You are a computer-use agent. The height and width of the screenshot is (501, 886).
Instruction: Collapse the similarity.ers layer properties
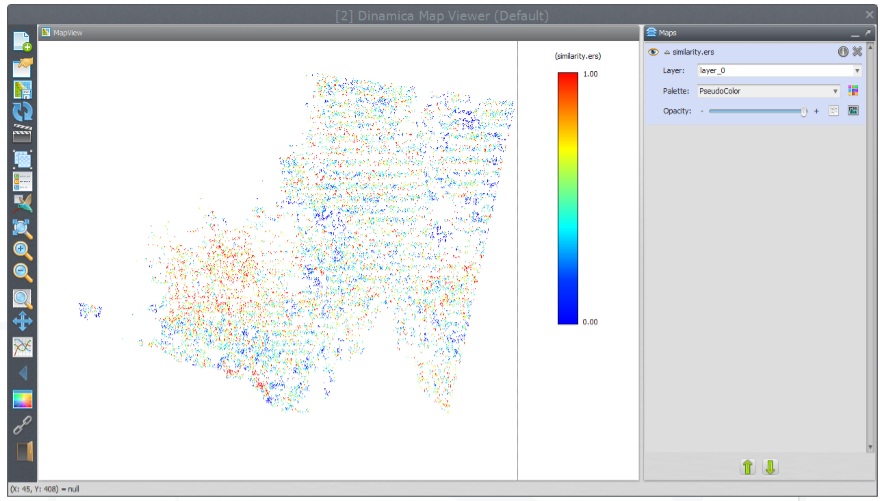tap(667, 52)
